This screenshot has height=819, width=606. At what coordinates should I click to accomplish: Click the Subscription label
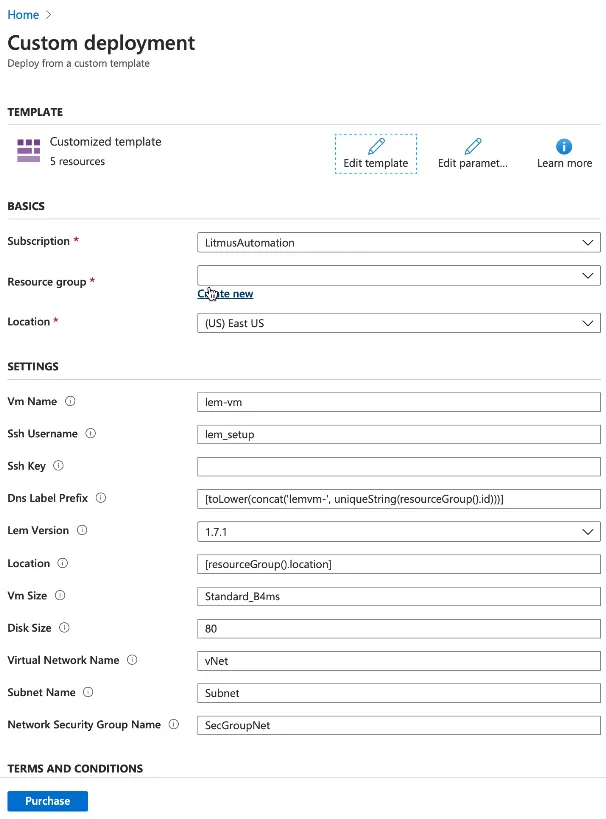(39, 241)
